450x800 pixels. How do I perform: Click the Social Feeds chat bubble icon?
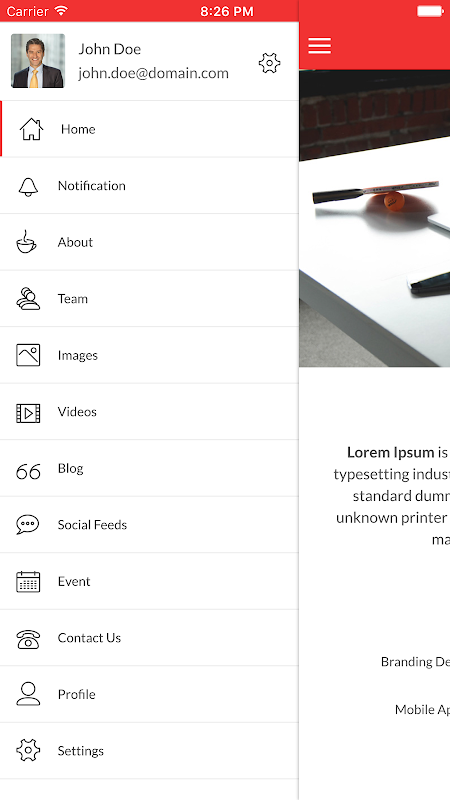tap(28, 524)
